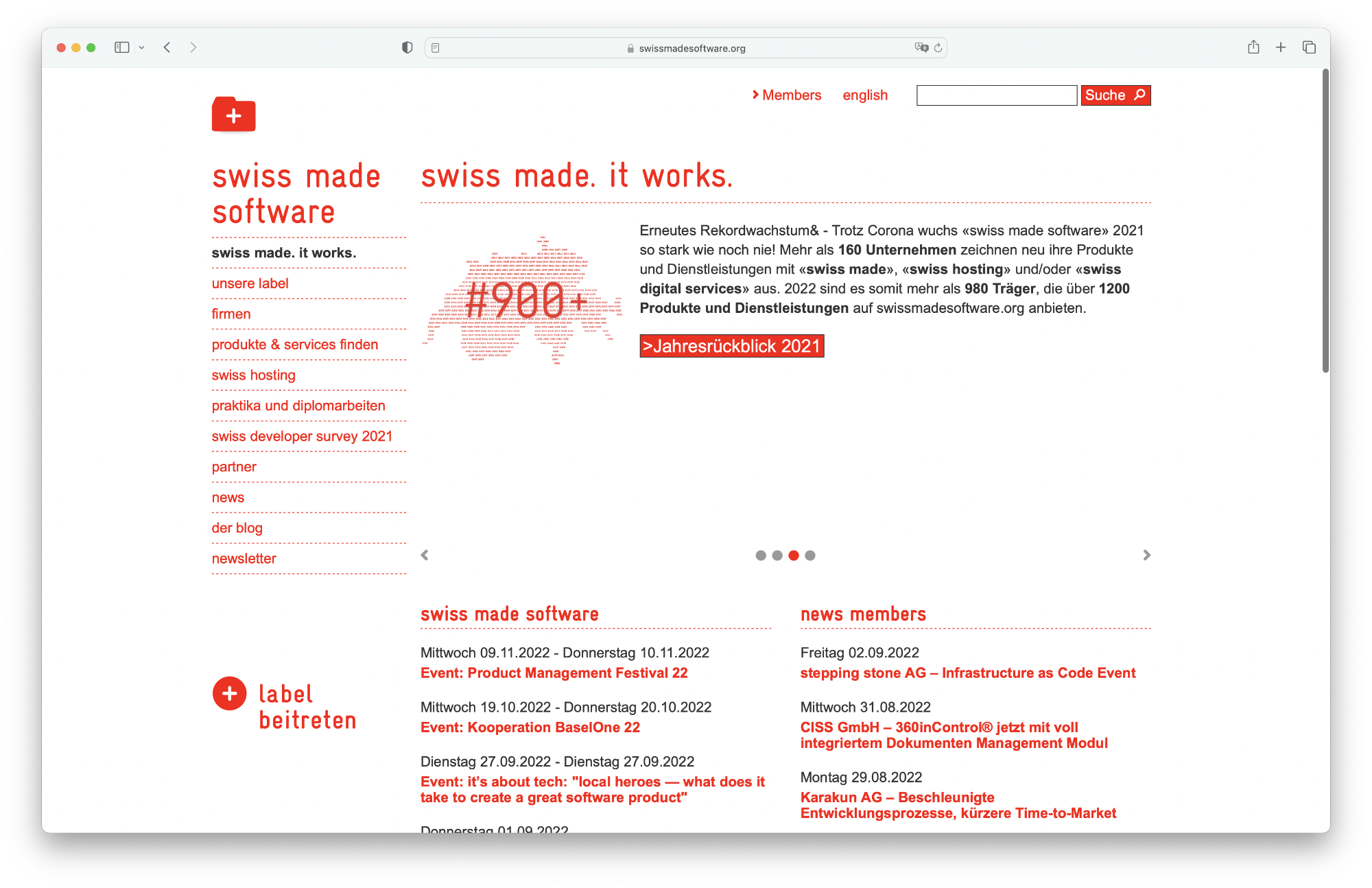Open 'unsere label' in sidebar menu
This screenshot has width=1372, height=888.
[250, 283]
